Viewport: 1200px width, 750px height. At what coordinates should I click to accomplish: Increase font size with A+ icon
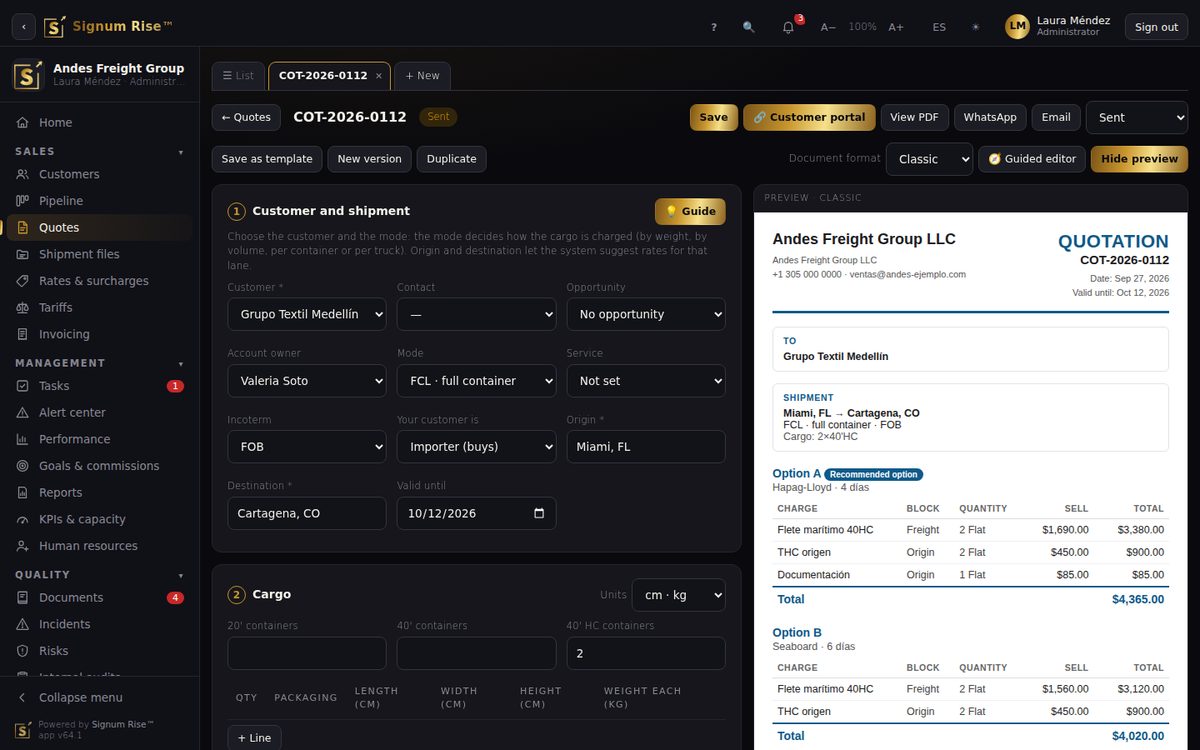click(x=896, y=27)
